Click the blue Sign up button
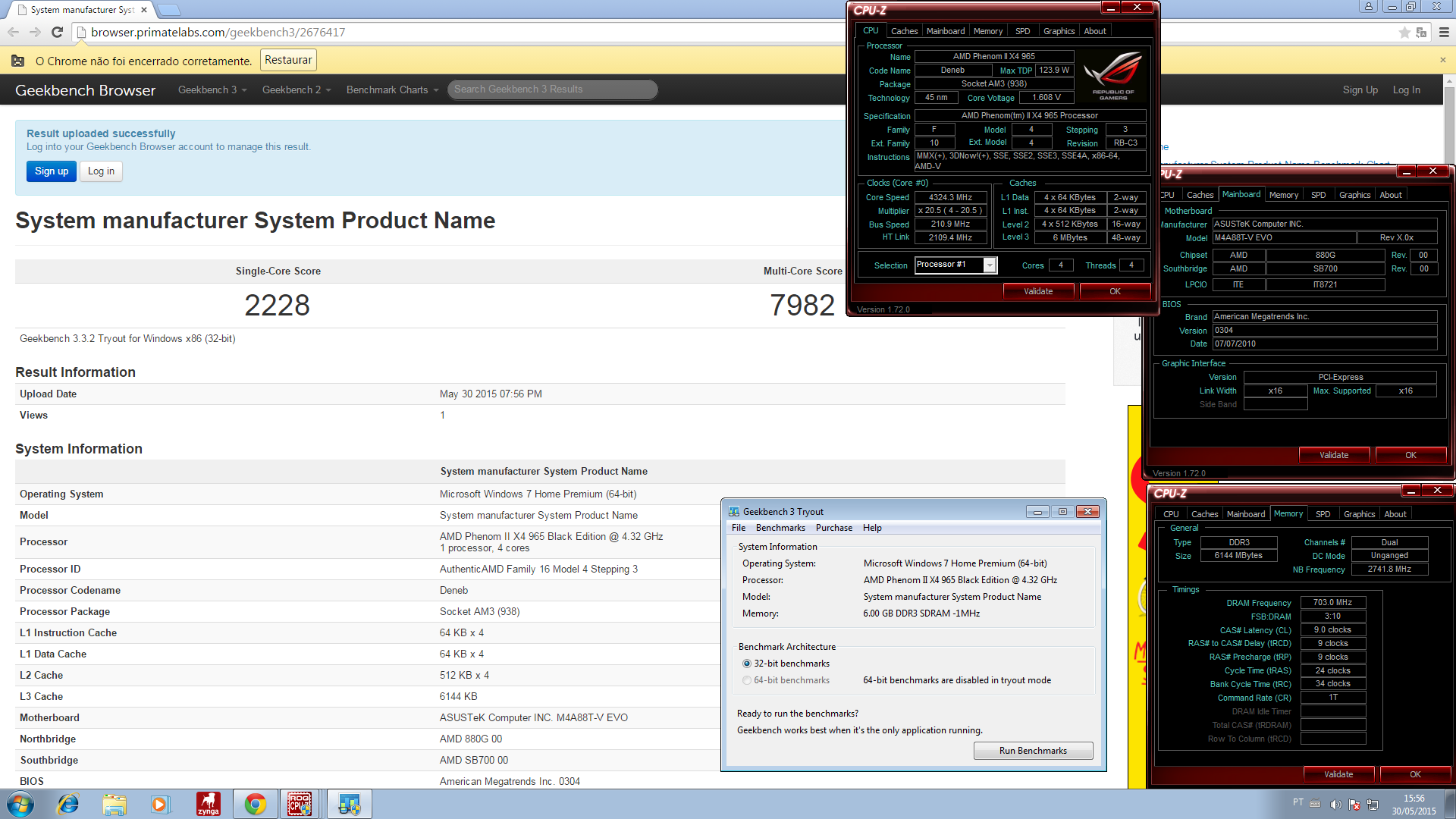1456x819 pixels. pyautogui.click(x=52, y=171)
